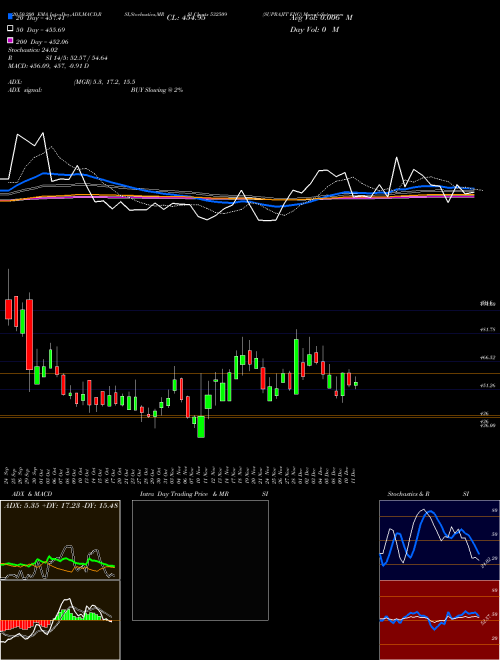Click the 'ADX & MACD' panel title
The image size is (500, 660).
(x=32, y=494)
